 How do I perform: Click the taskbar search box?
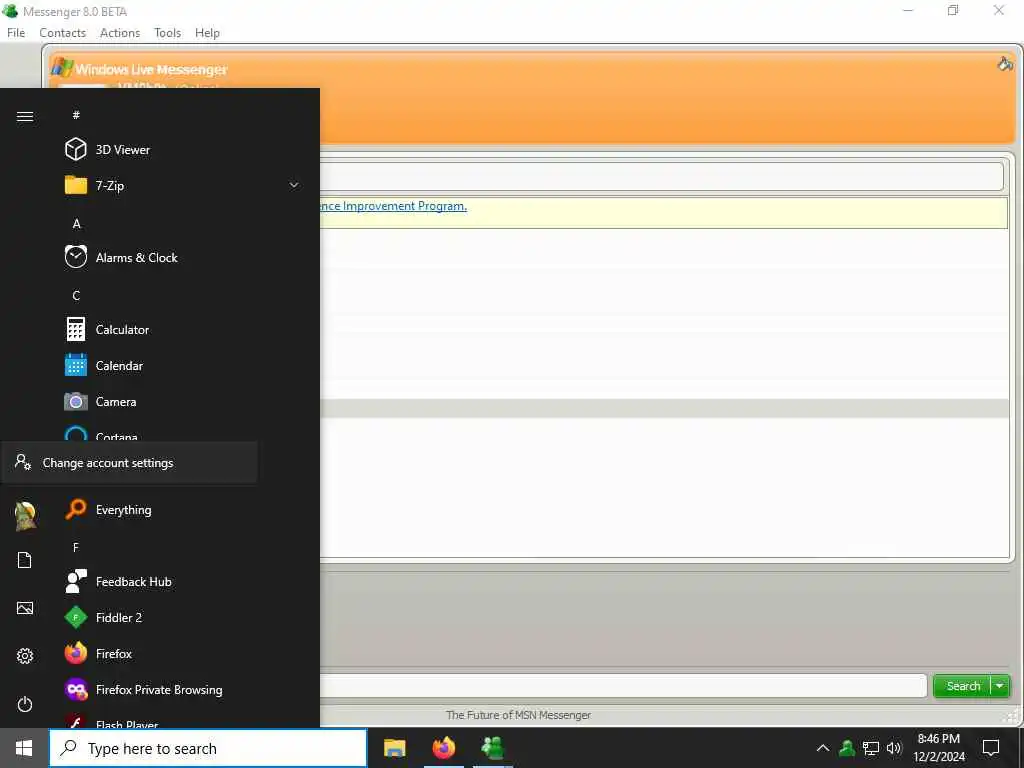point(208,748)
